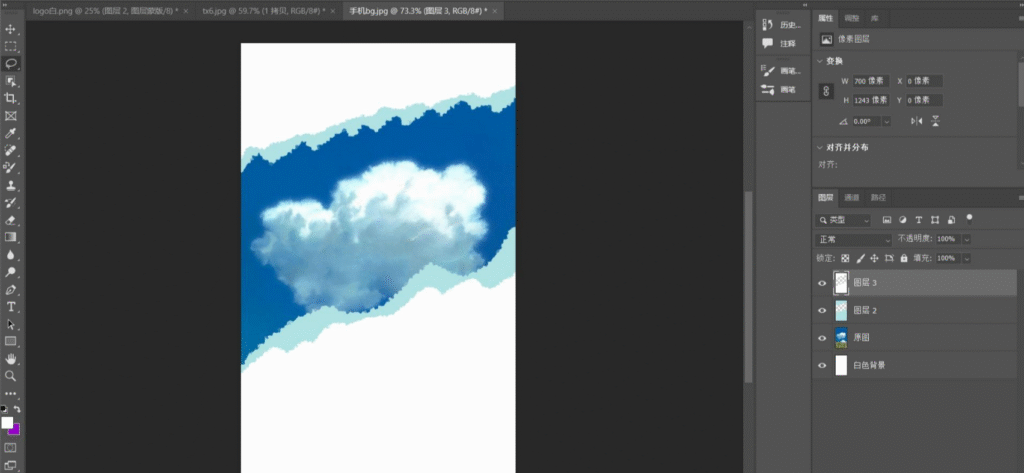
Task: Collapse the 对齐并分布 section
Action: [x=820, y=148]
